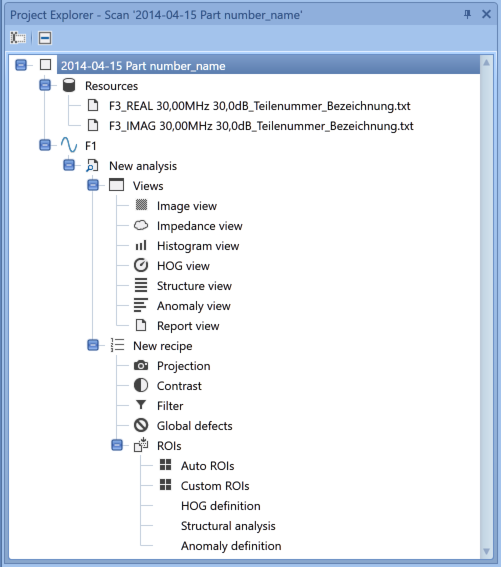
Task: Tick the checkbox beside 2014-04-15 Part number_name
Action: point(46,65)
